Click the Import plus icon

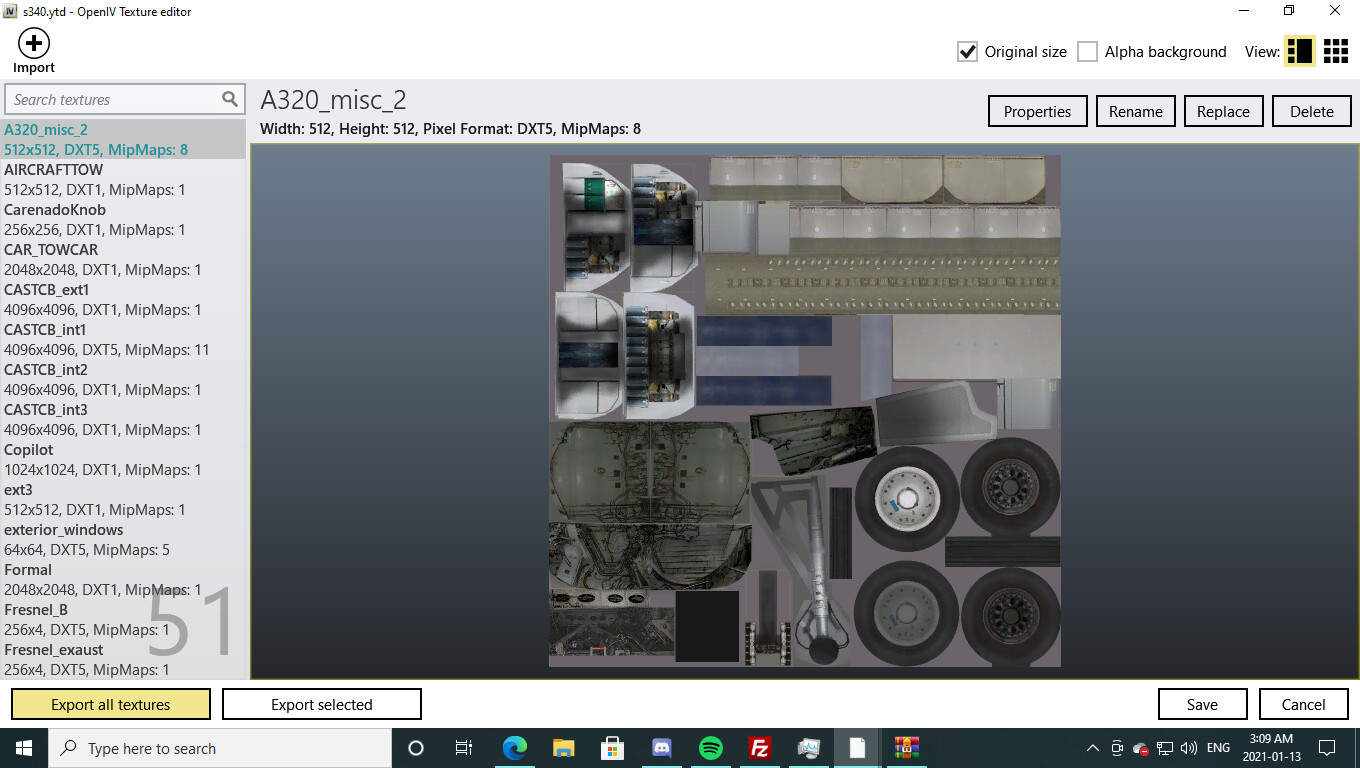(x=34, y=43)
